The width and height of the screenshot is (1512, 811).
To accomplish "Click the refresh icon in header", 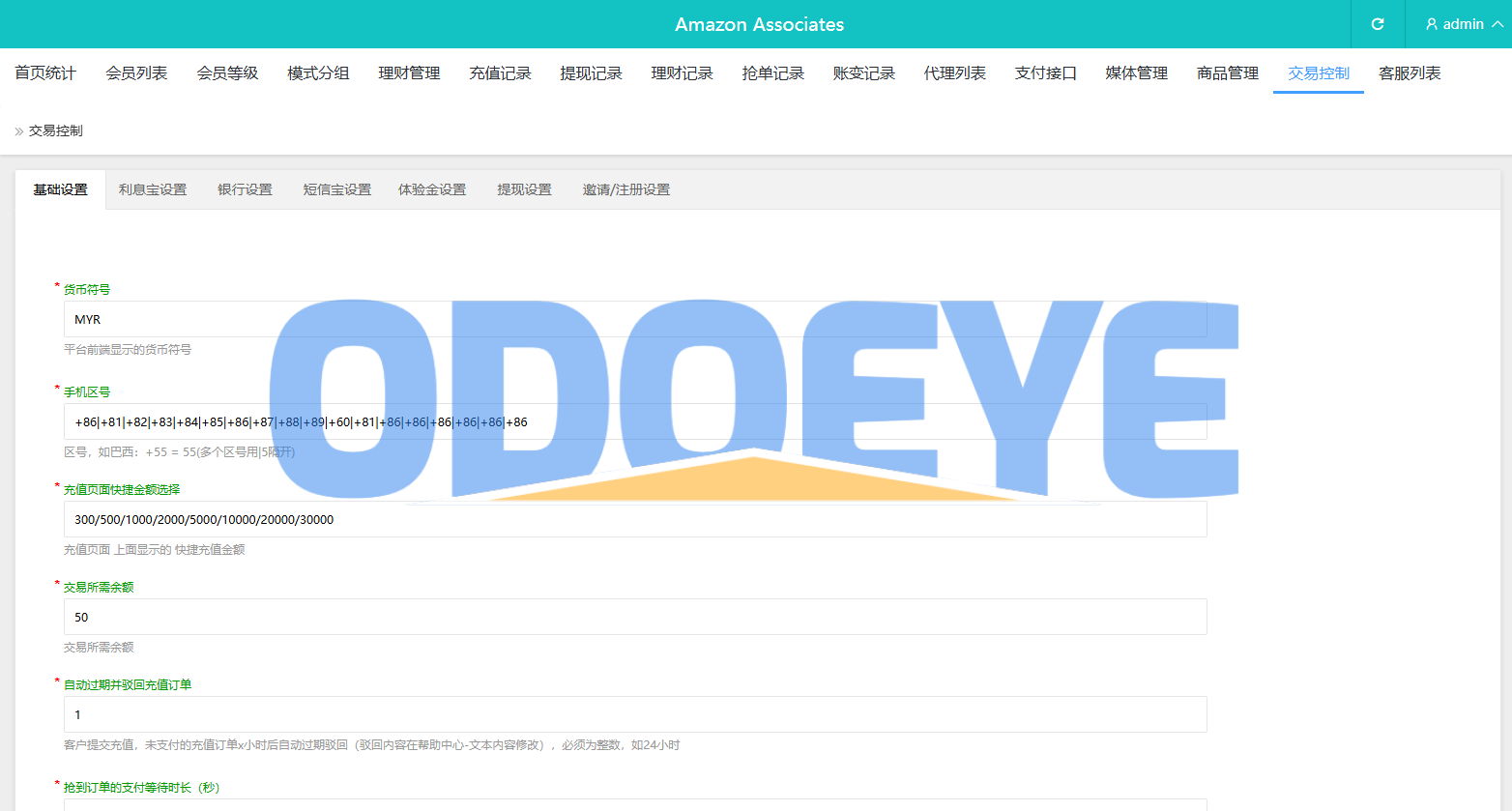I will 1378,24.
